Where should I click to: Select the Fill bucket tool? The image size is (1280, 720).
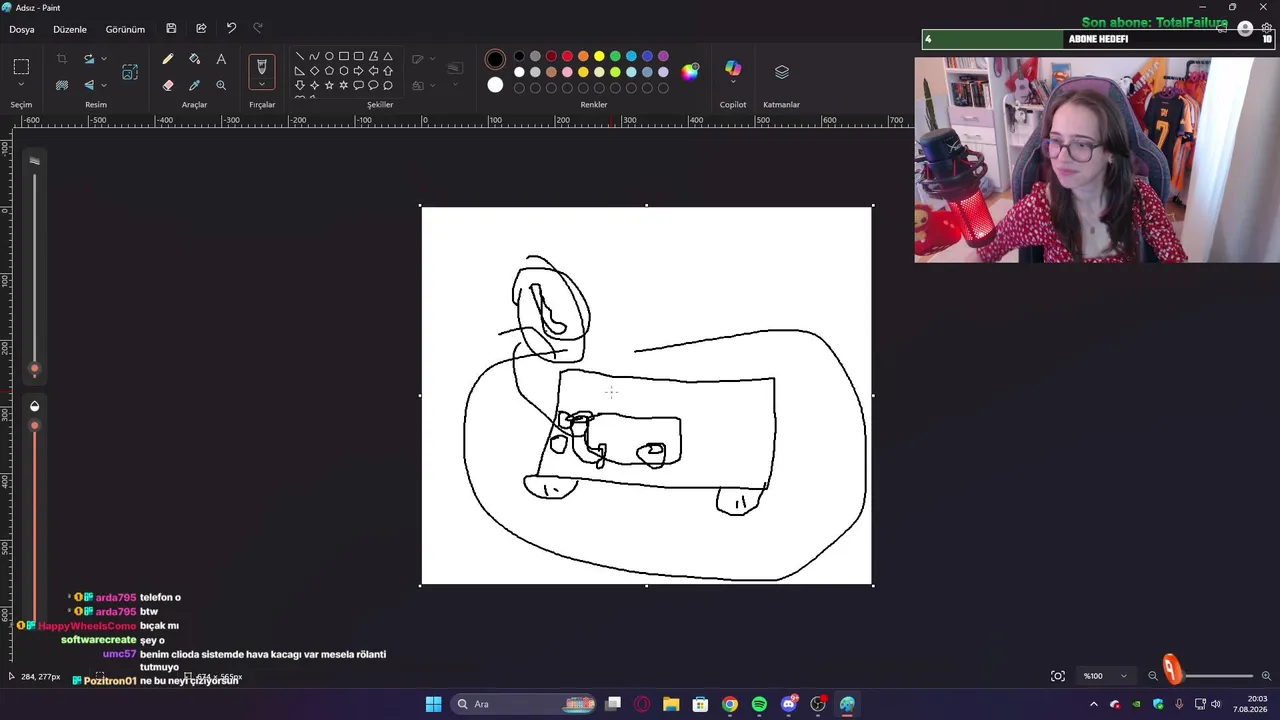point(194,60)
